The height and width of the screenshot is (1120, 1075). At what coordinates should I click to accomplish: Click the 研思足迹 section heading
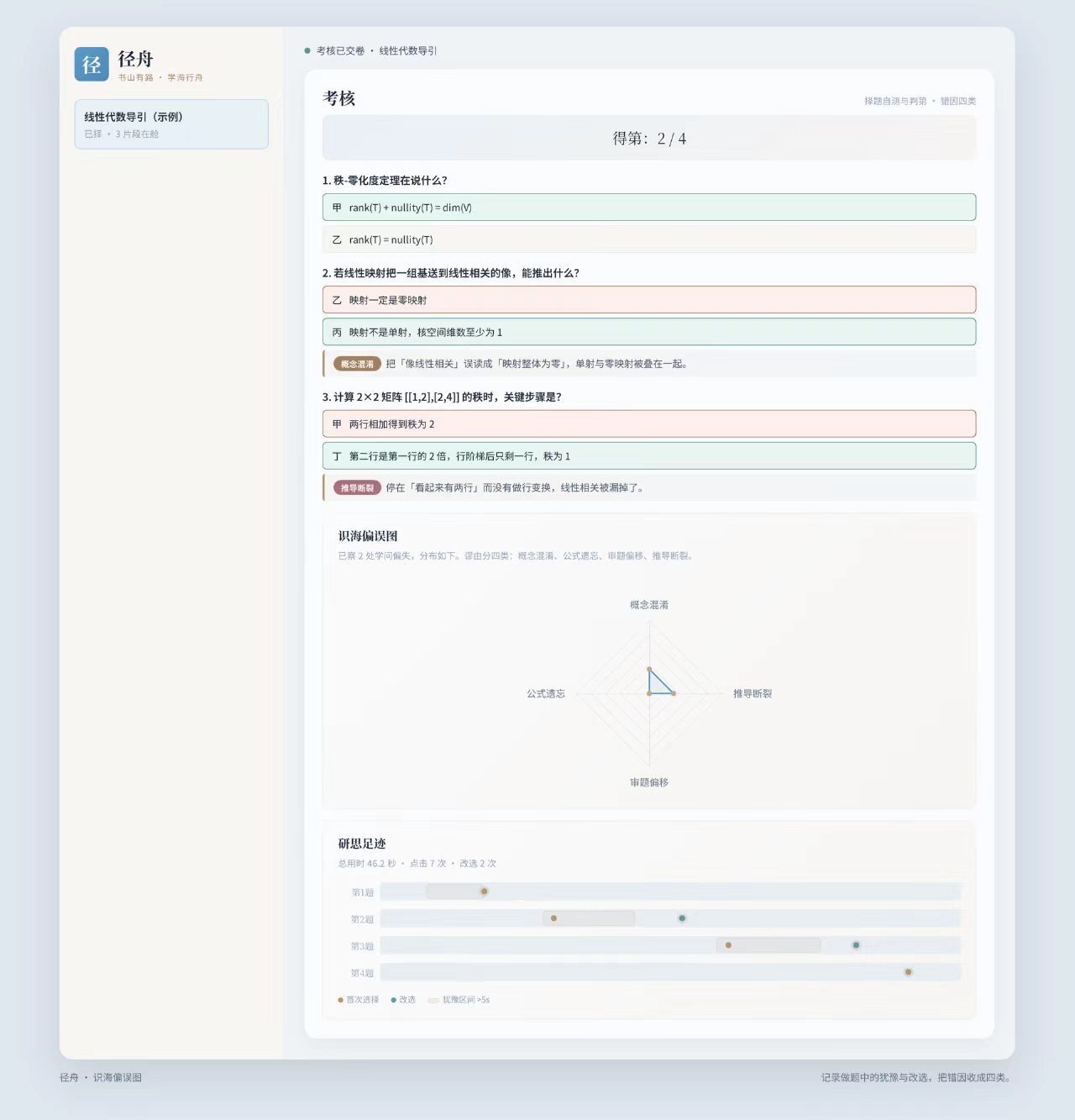click(362, 844)
